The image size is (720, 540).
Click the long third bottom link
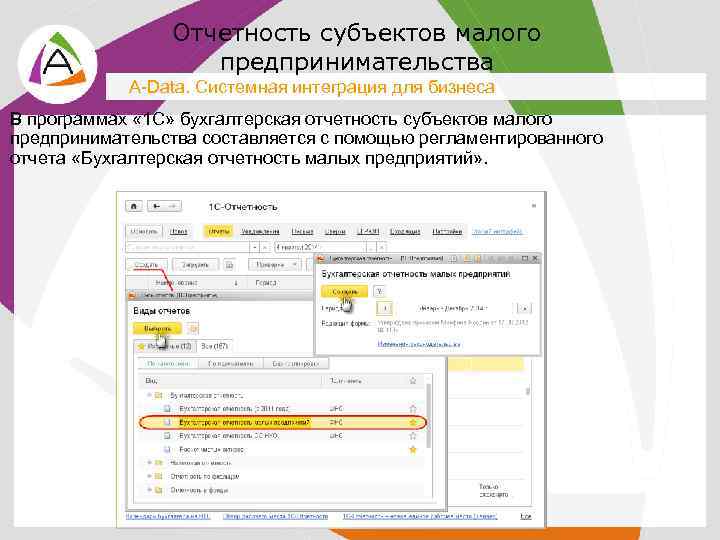tap(420, 516)
